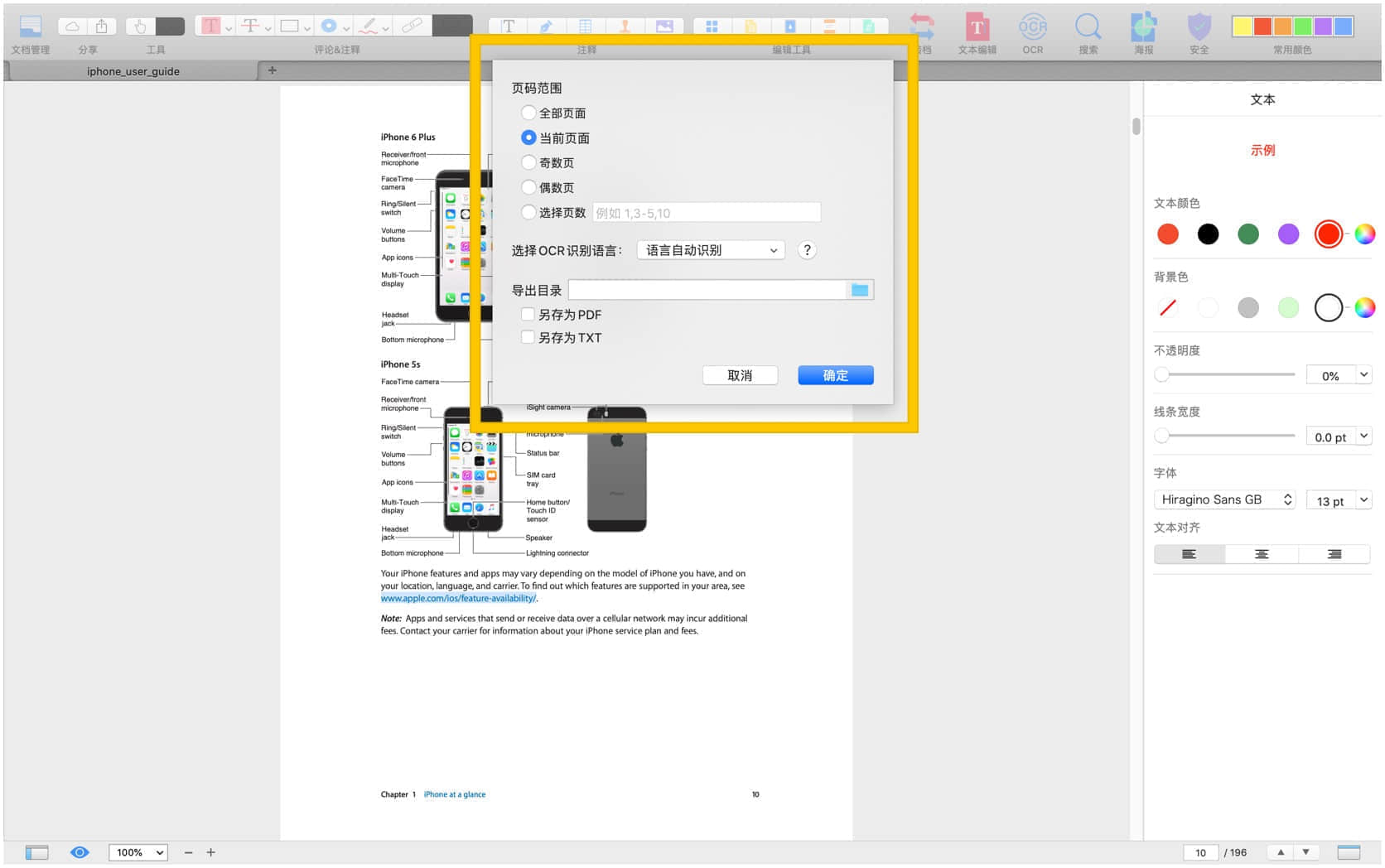Select the 选择页数 radio button
The height and width of the screenshot is (868, 1385).
click(x=528, y=212)
